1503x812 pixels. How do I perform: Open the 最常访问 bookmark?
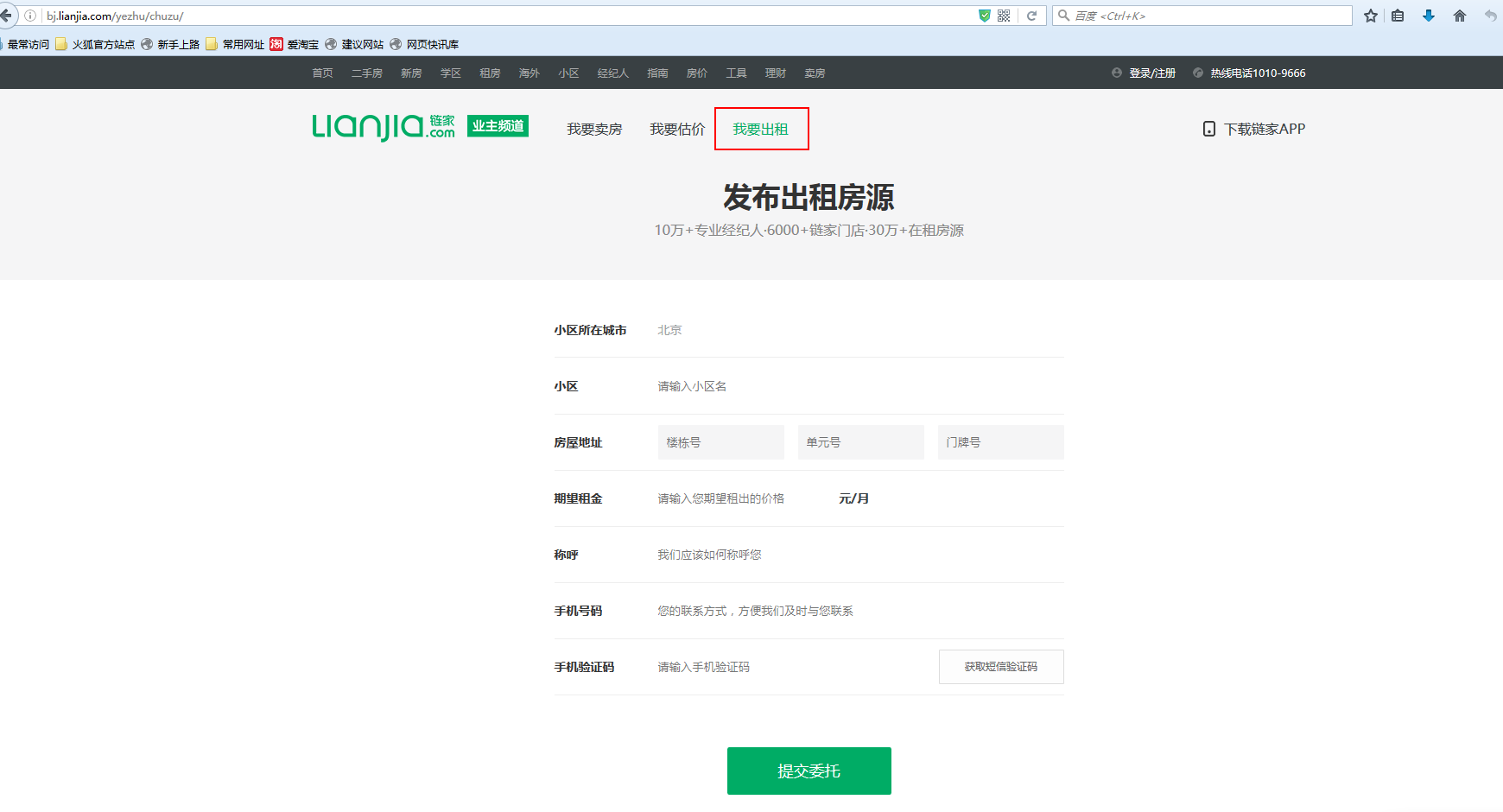[x=26, y=44]
